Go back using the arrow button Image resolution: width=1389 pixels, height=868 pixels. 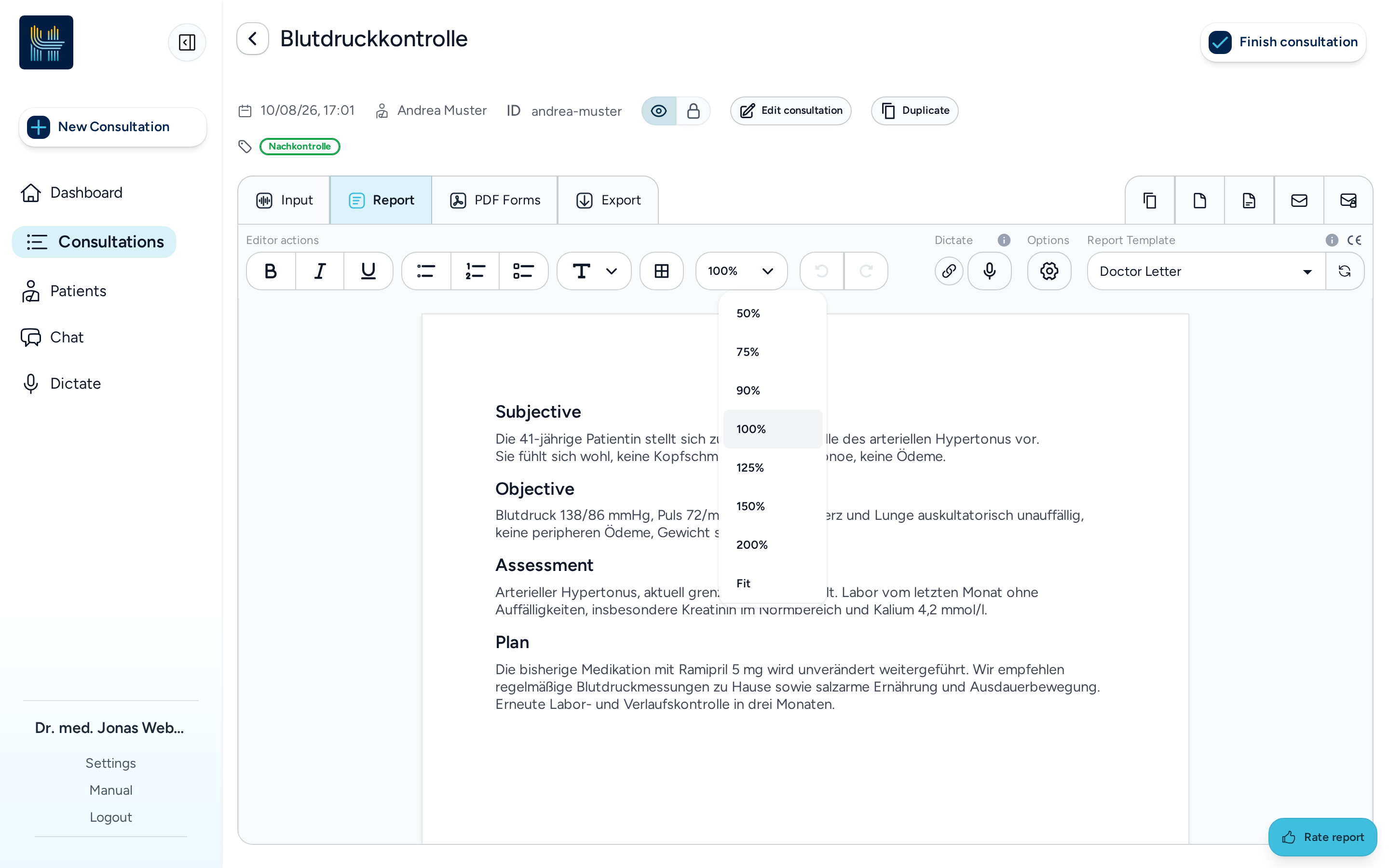tap(253, 39)
